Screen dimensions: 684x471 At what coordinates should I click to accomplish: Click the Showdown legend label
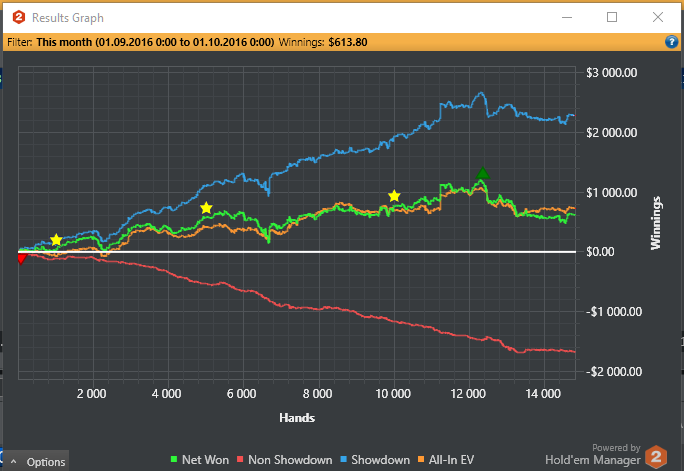pyautogui.click(x=380, y=460)
